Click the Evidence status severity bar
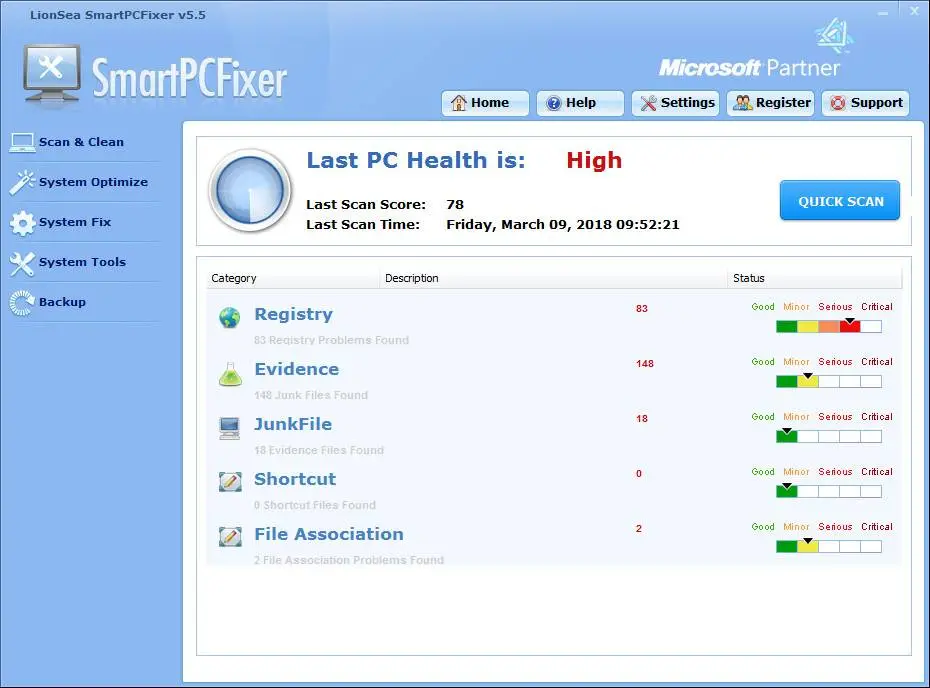This screenshot has width=930, height=688. [x=829, y=381]
